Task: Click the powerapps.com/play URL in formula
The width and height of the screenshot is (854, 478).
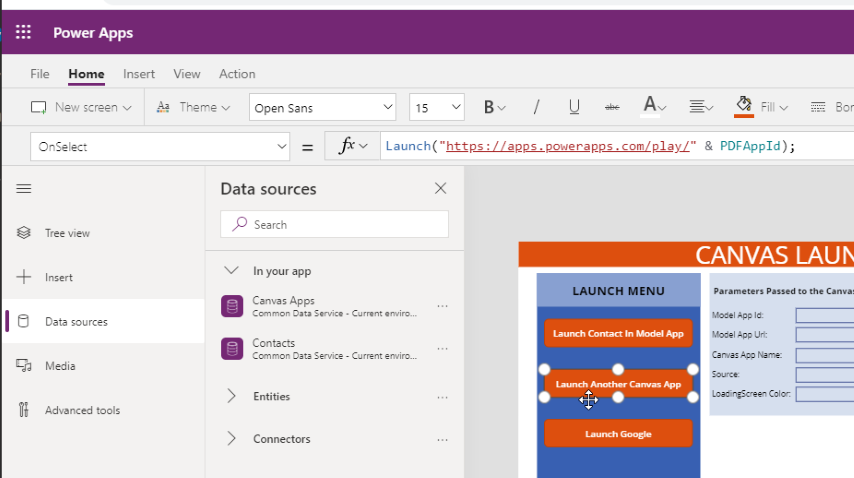Action: (568, 146)
